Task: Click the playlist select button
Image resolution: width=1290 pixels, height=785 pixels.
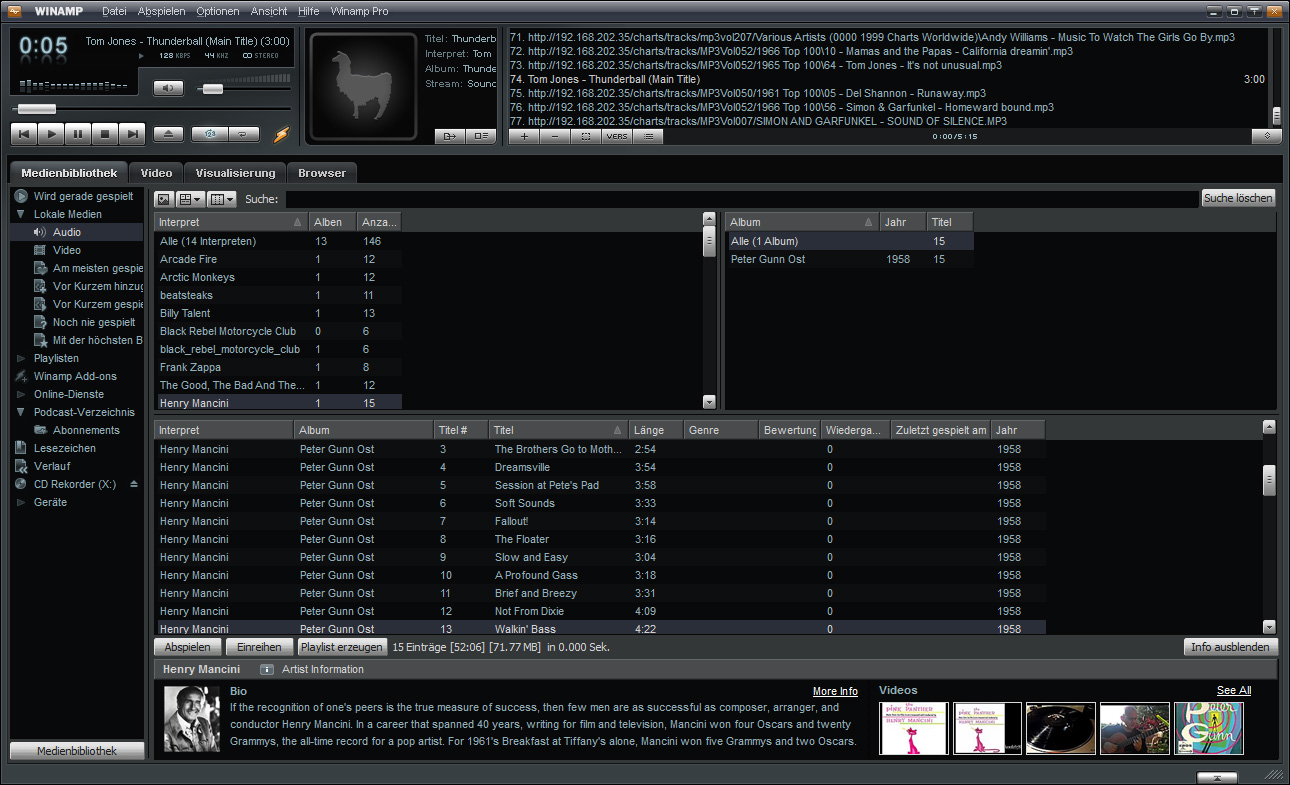Action: [x=586, y=136]
